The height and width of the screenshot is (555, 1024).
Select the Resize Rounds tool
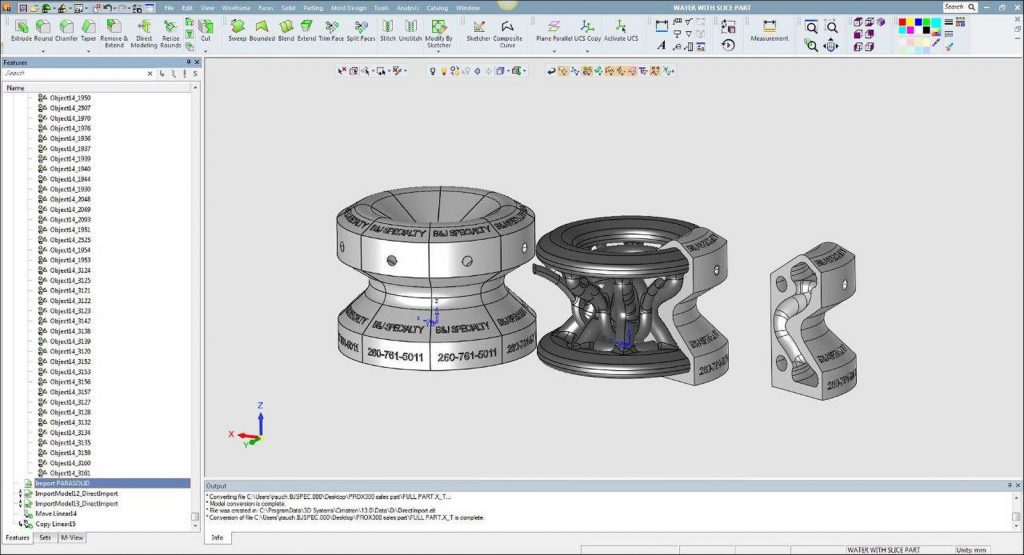coord(170,33)
